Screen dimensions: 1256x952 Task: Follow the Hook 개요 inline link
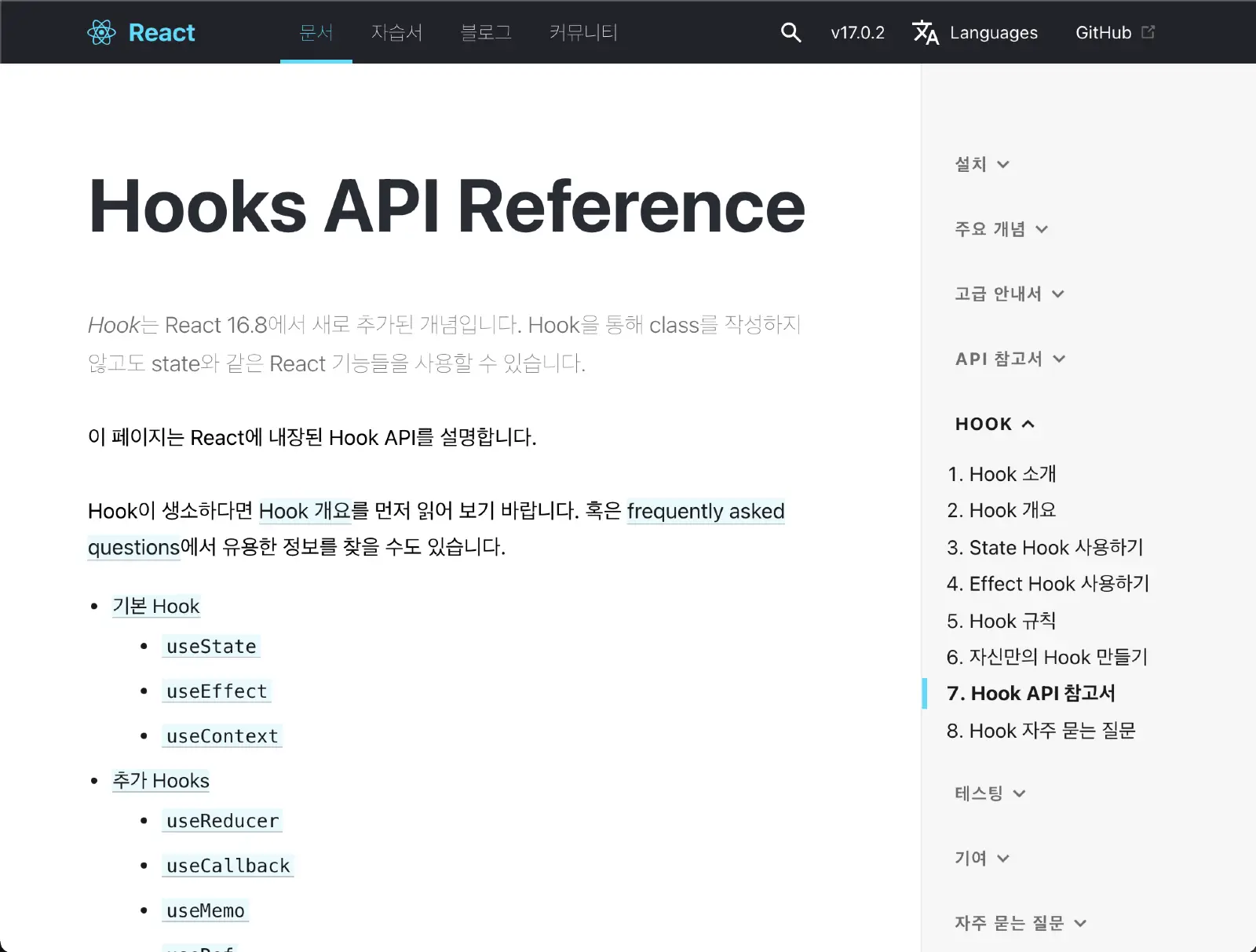pos(305,511)
